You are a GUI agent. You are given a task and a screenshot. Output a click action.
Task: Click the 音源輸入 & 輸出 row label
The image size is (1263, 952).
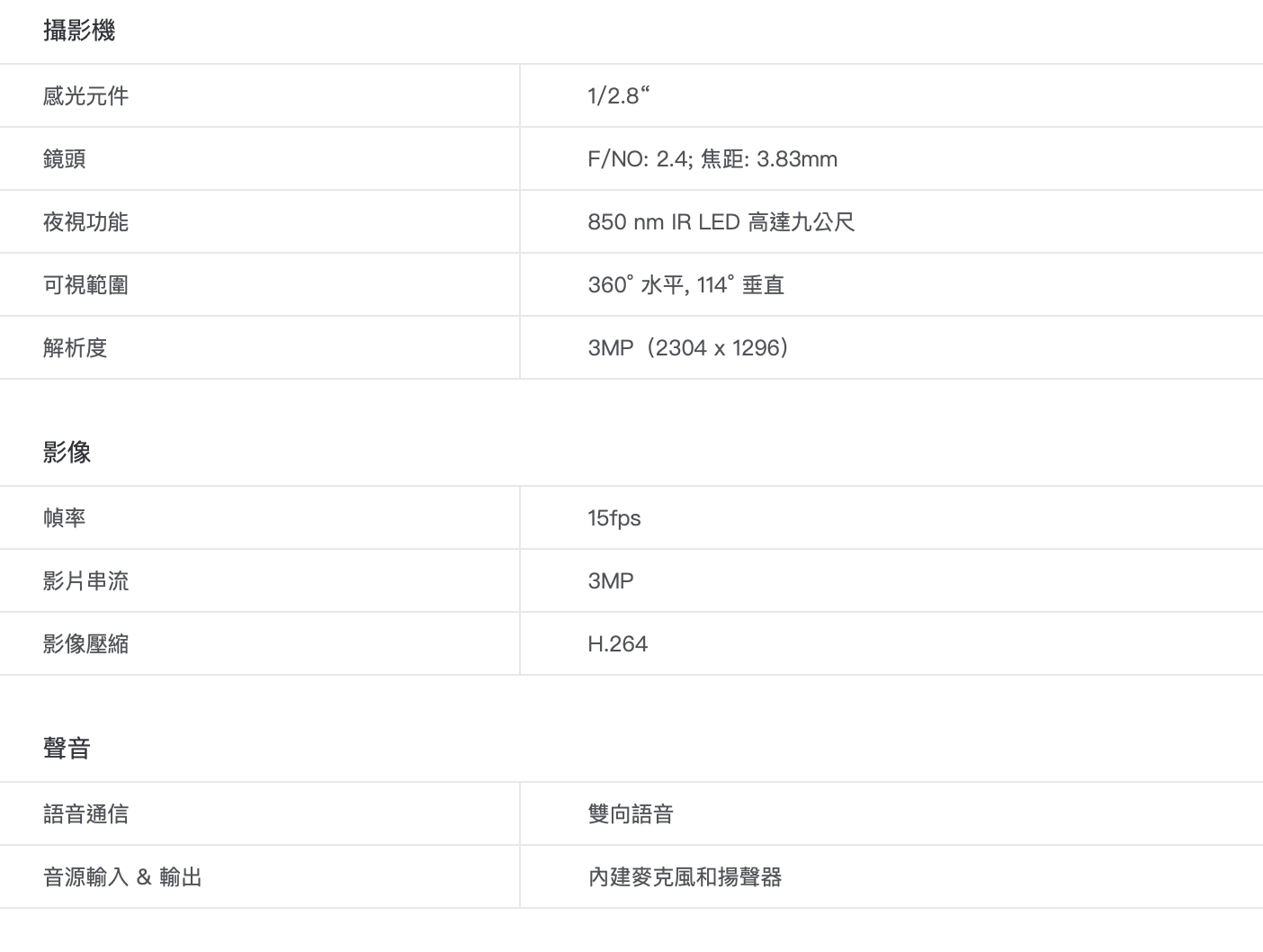pos(122,877)
